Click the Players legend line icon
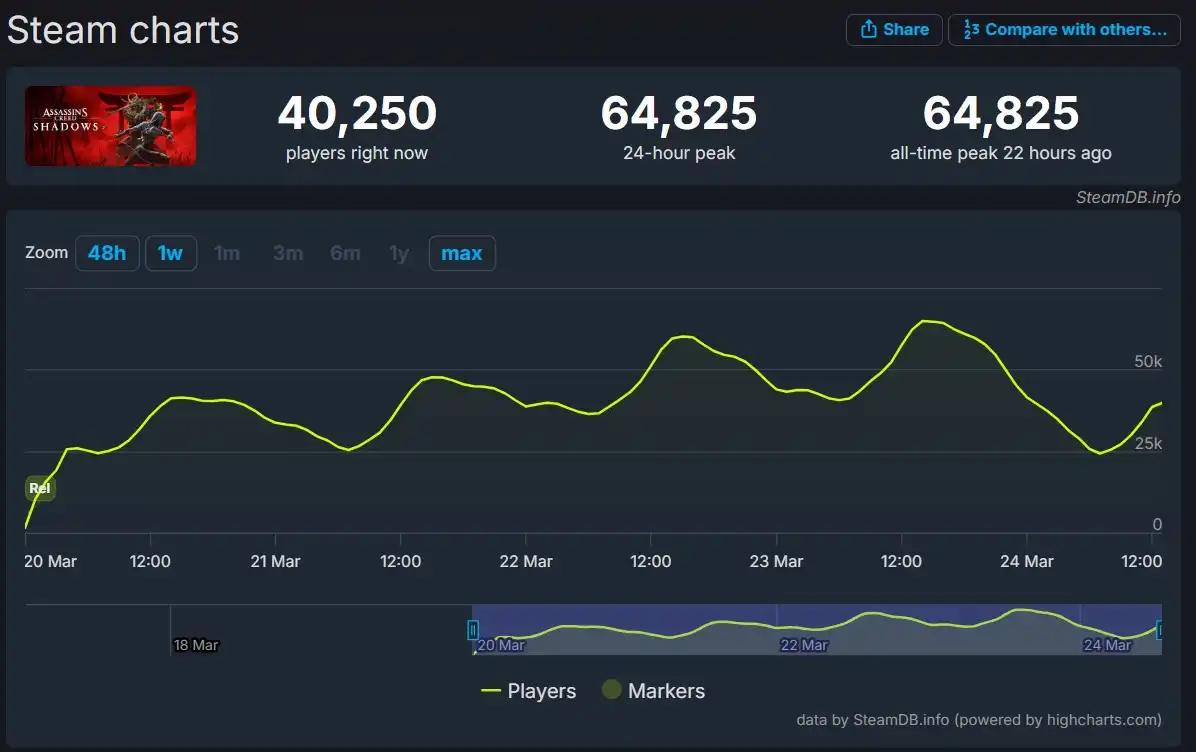 [x=492, y=690]
